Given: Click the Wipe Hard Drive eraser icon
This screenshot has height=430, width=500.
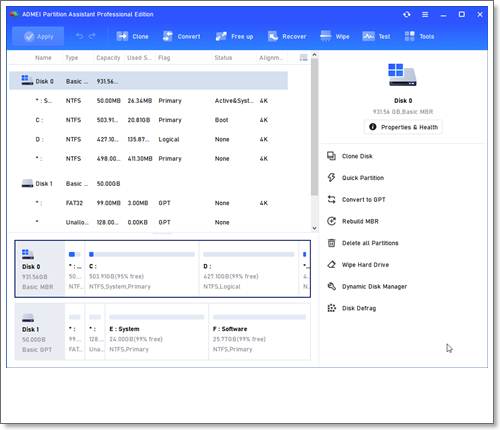Looking at the screenshot, I should pyautogui.click(x=331, y=264).
